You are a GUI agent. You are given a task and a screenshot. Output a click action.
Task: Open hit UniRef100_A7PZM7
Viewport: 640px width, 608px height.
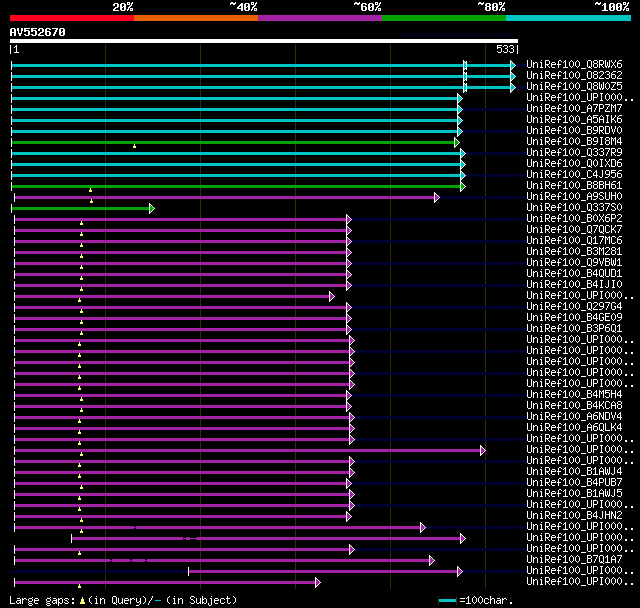click(x=574, y=109)
